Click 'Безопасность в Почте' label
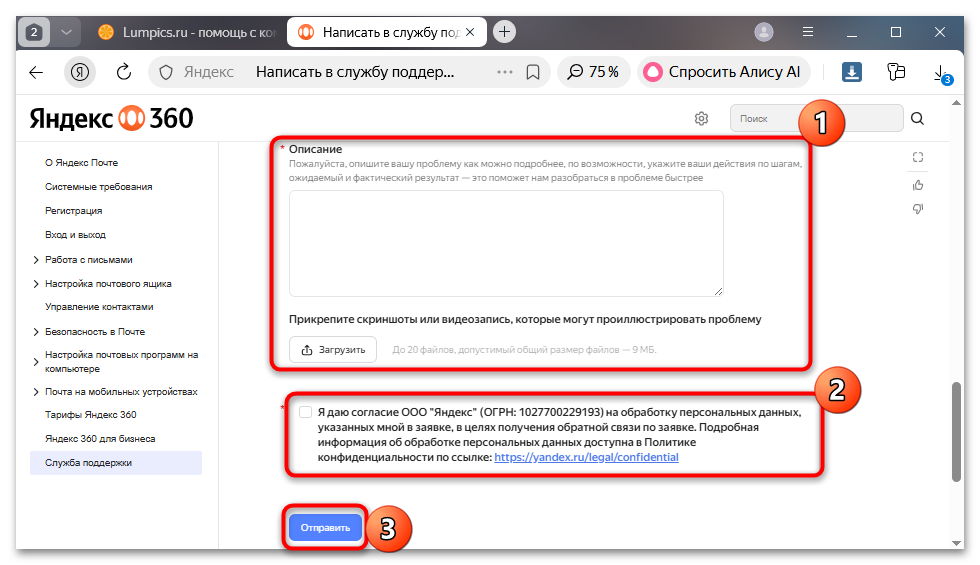This screenshot has height=565, width=980. coord(94,332)
